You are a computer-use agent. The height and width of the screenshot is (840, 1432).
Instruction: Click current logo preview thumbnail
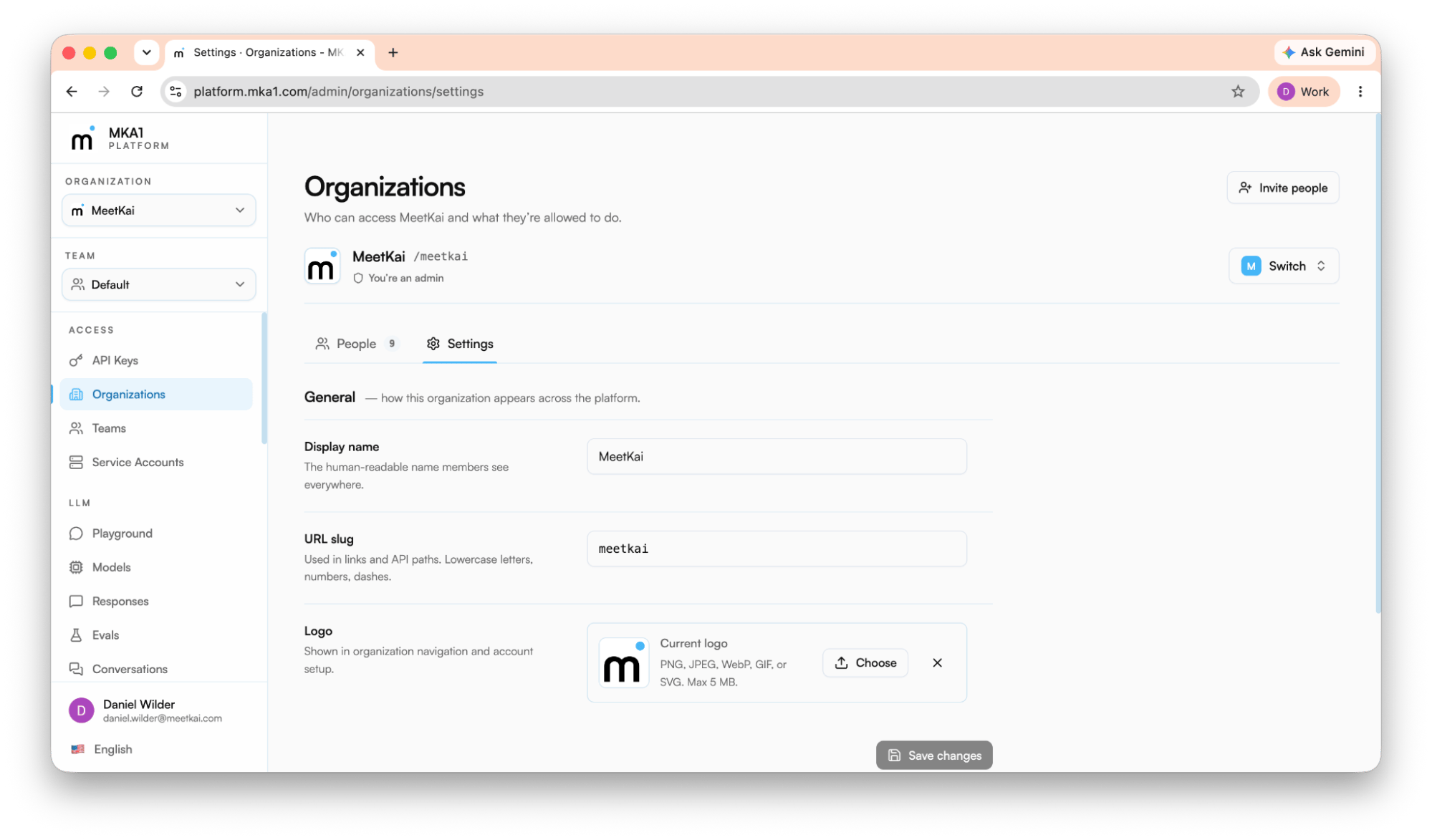pyautogui.click(x=623, y=662)
